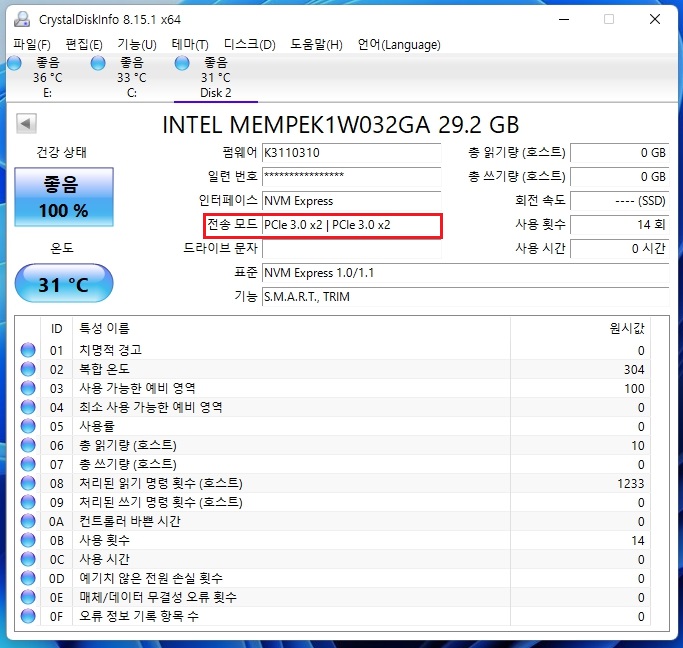Viewport: 683px width, 648px height.
Task: Select the 예기치 않은 전원 손실 횟수 row
Action: click(x=333, y=578)
